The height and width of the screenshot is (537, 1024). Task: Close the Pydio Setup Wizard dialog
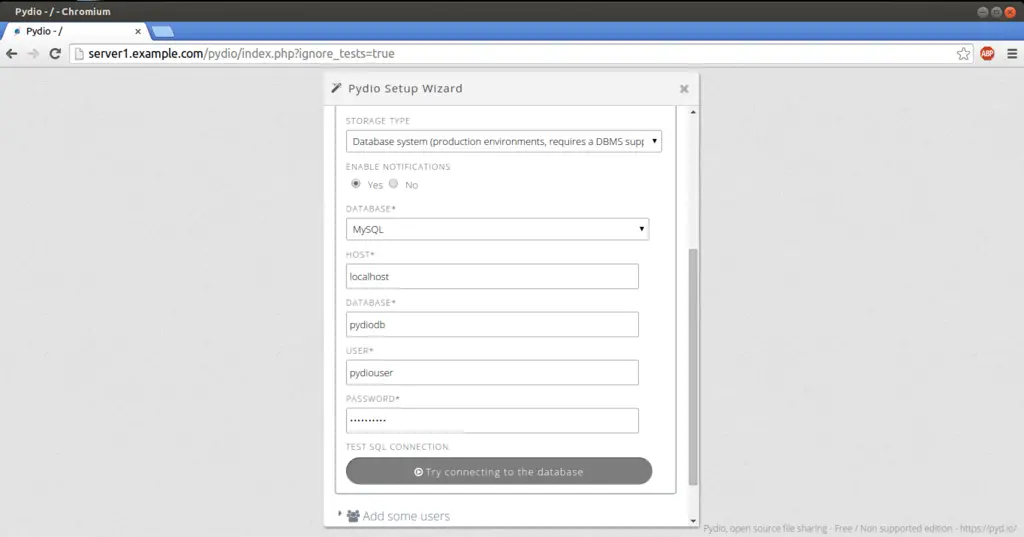[684, 89]
